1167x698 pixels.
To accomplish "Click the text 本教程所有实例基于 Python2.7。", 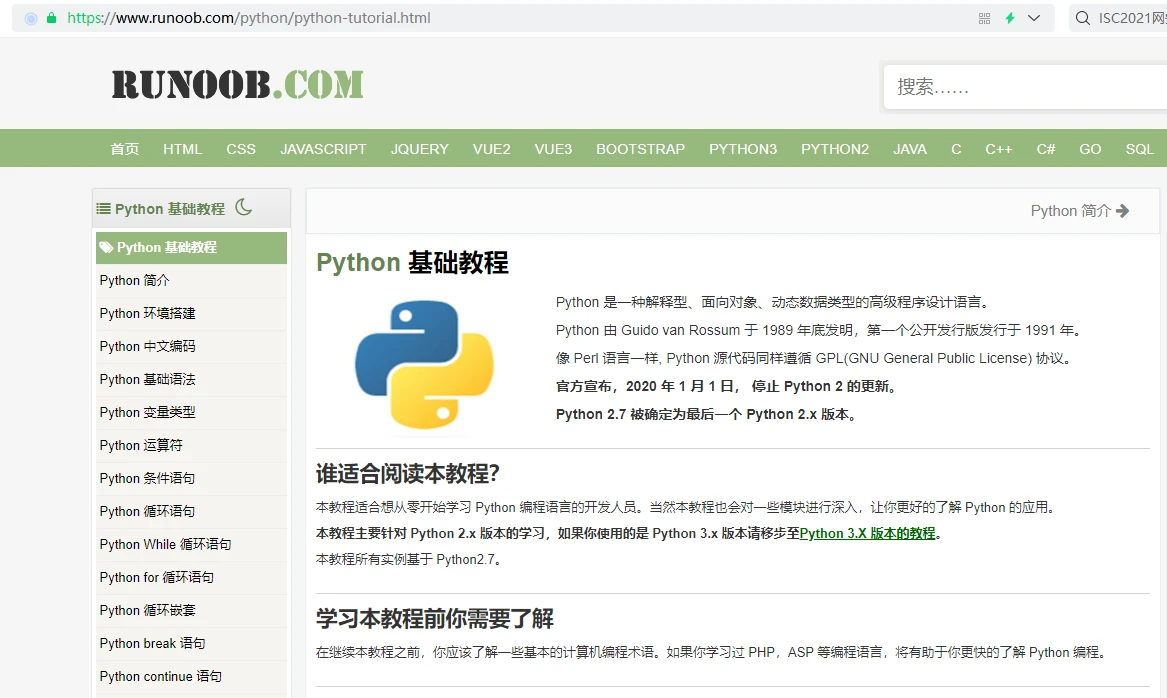I will [x=411, y=560].
